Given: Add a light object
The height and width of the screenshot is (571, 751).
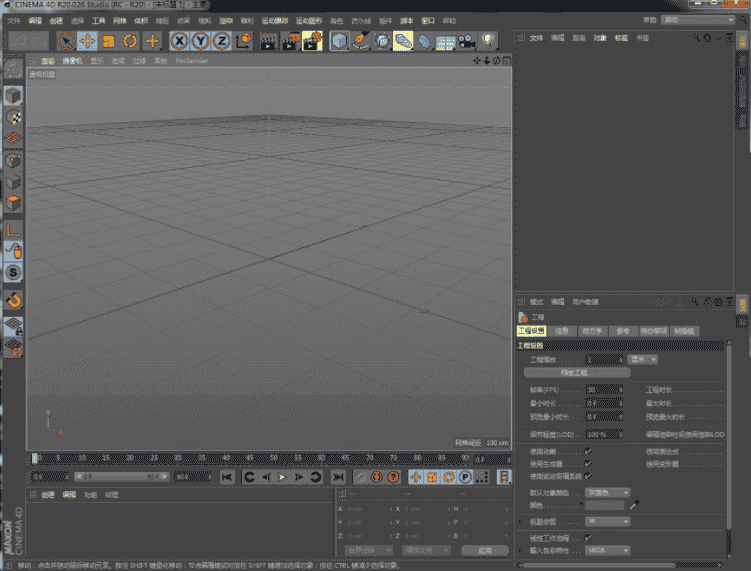Looking at the screenshot, I should [x=488, y=41].
